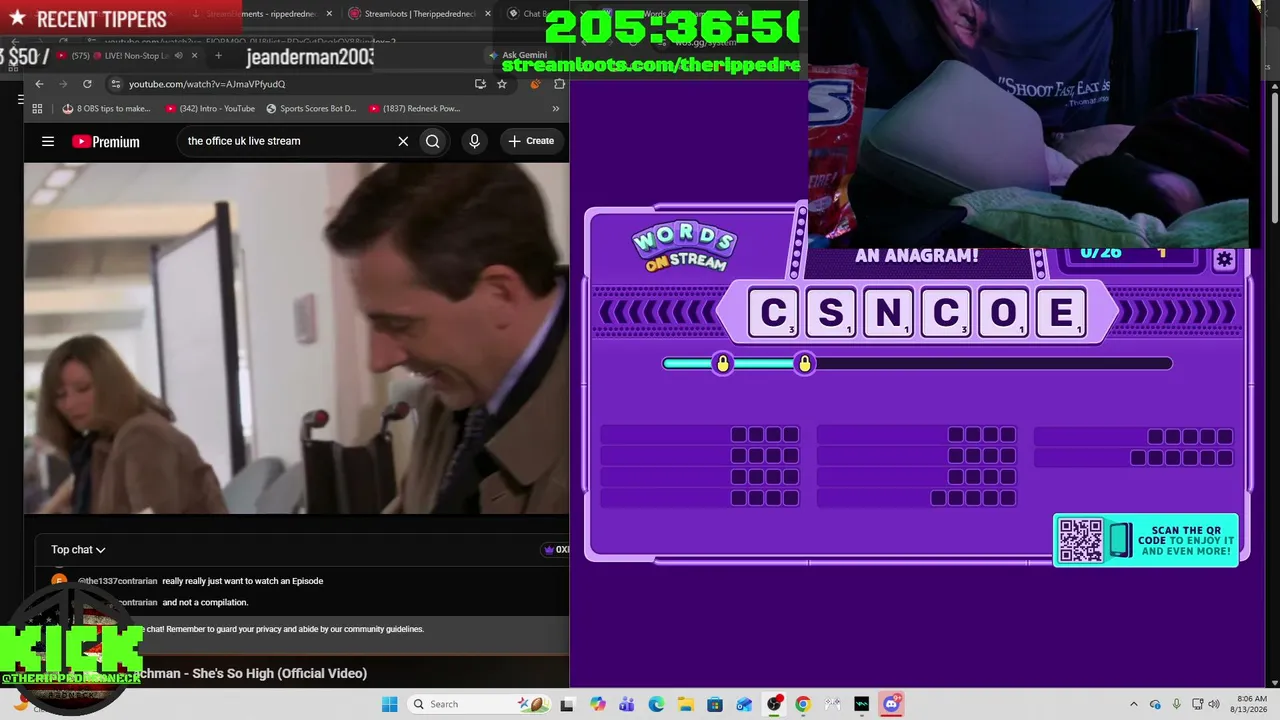The width and height of the screenshot is (1280, 720).
Task: Launch Copilot from the taskbar
Action: pos(597,704)
